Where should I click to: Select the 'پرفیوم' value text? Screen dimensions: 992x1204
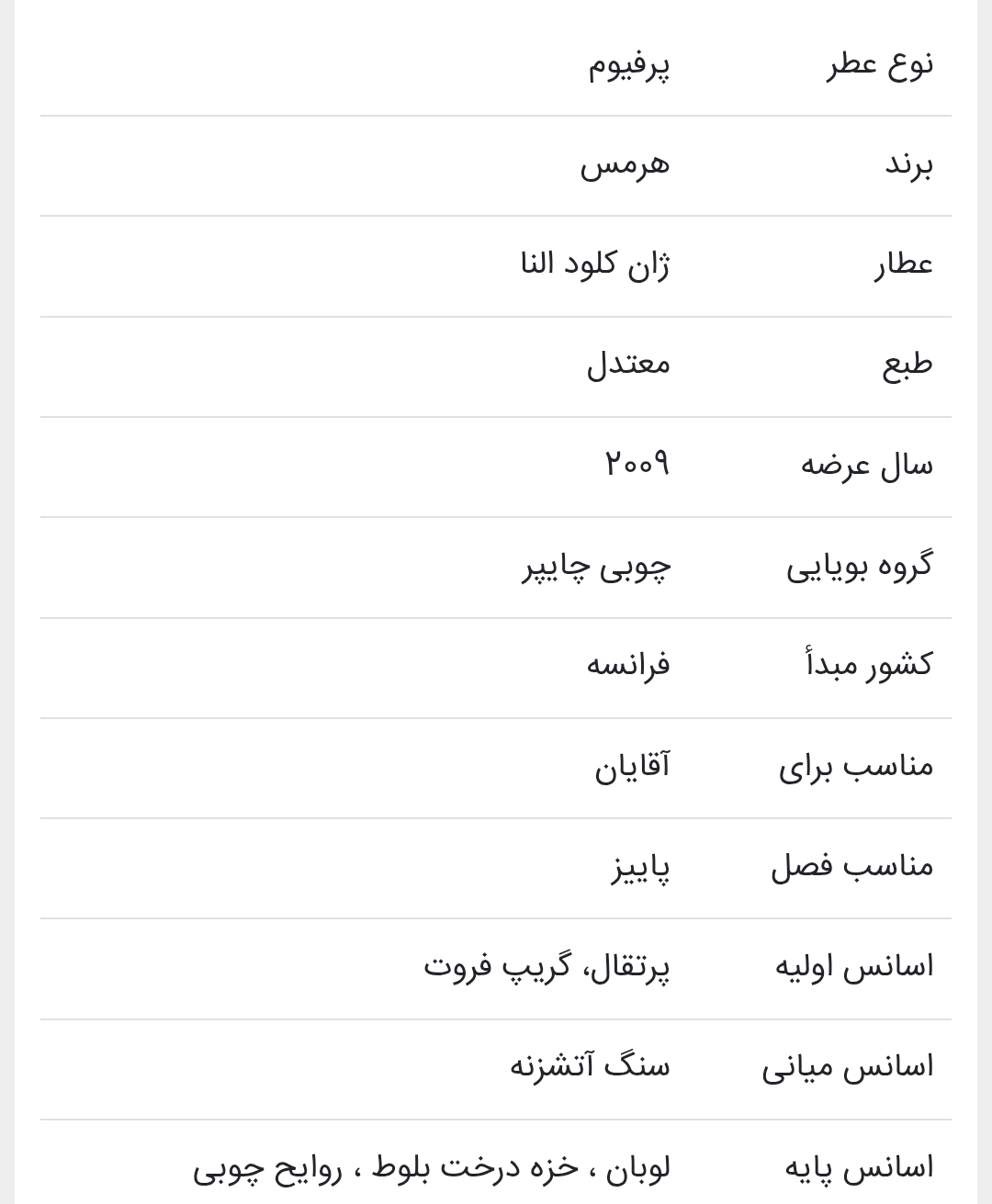pyautogui.click(x=629, y=65)
